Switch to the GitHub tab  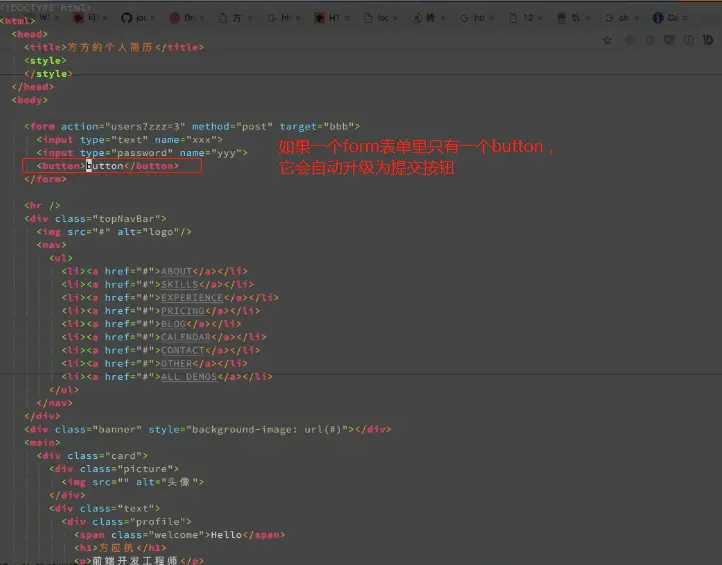[134, 17]
